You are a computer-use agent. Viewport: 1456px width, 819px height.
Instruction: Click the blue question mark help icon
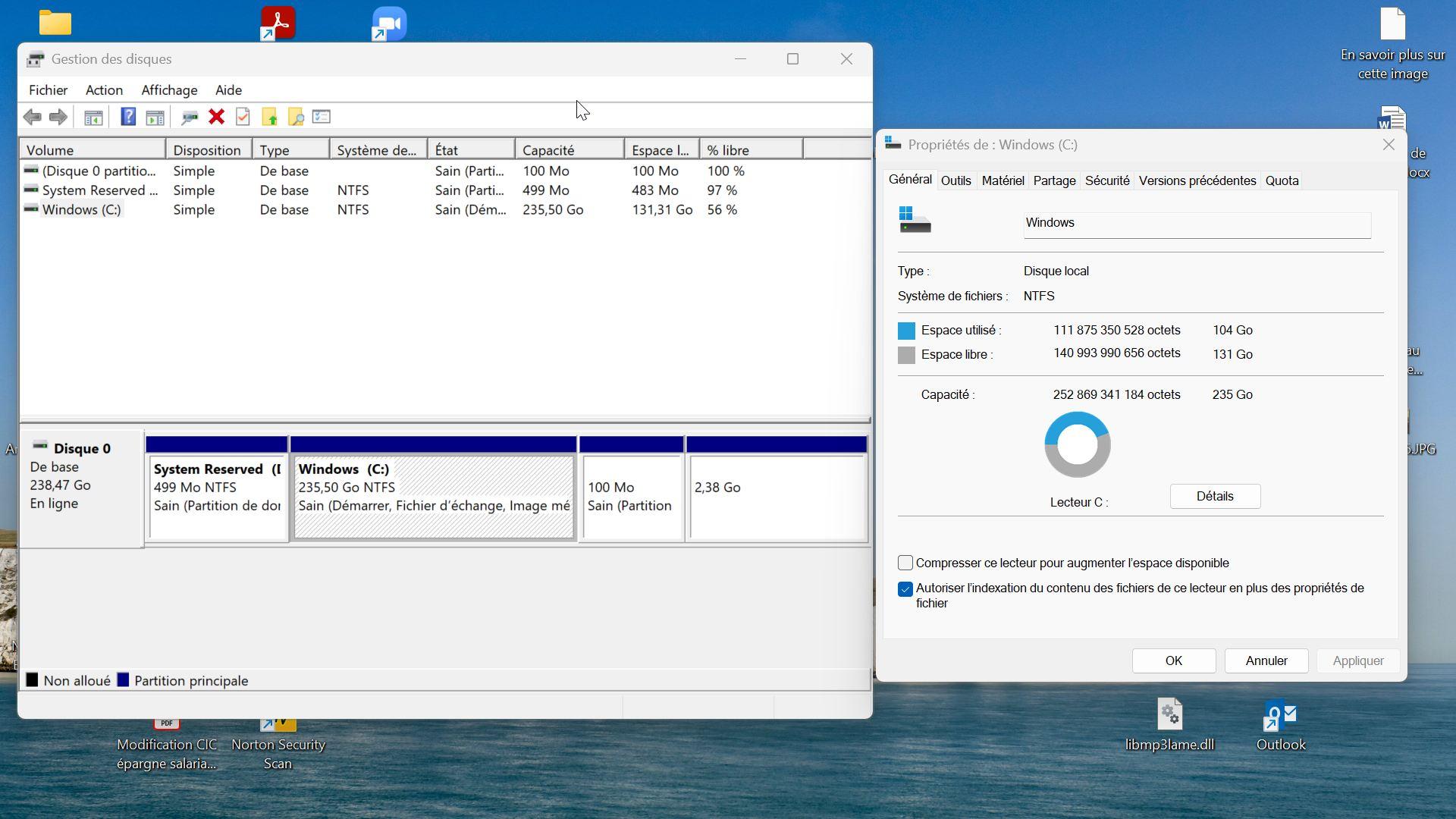tap(128, 117)
